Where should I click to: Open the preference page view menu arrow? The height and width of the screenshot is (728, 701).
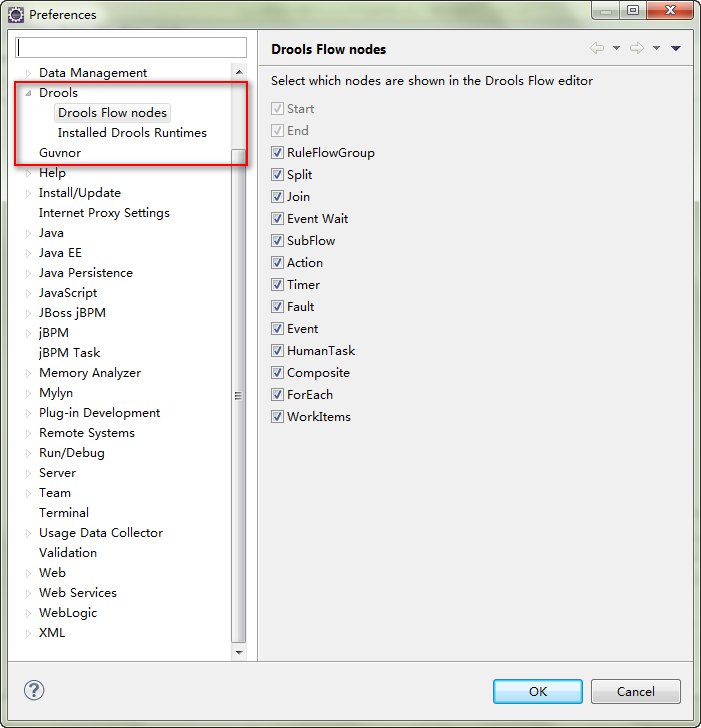point(676,48)
